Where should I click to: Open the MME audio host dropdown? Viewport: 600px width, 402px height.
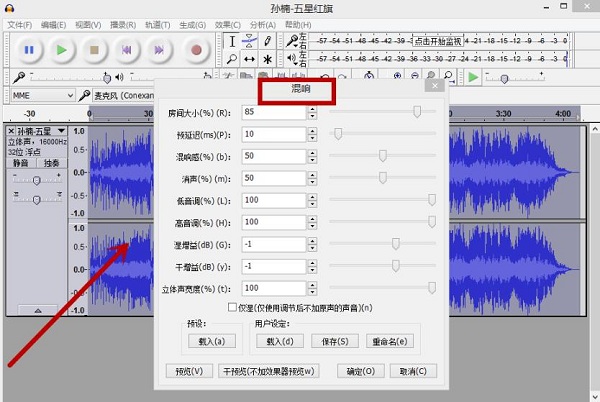pyautogui.click(x=40, y=95)
